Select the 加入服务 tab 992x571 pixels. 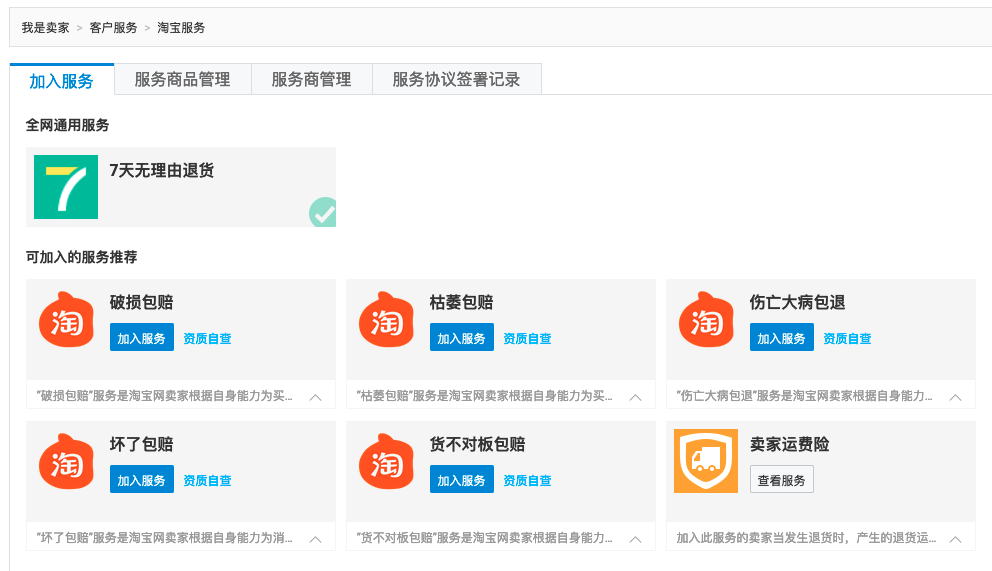[x=62, y=80]
